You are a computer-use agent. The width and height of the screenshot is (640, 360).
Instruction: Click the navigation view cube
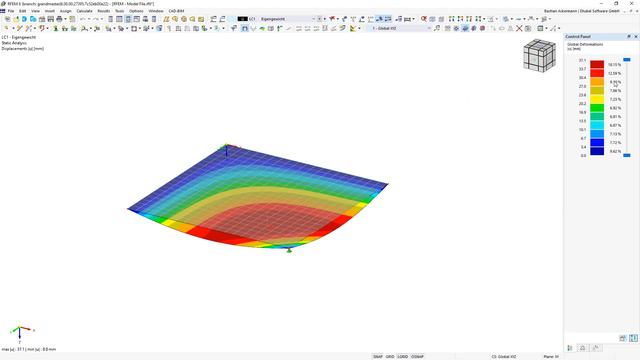(x=540, y=56)
